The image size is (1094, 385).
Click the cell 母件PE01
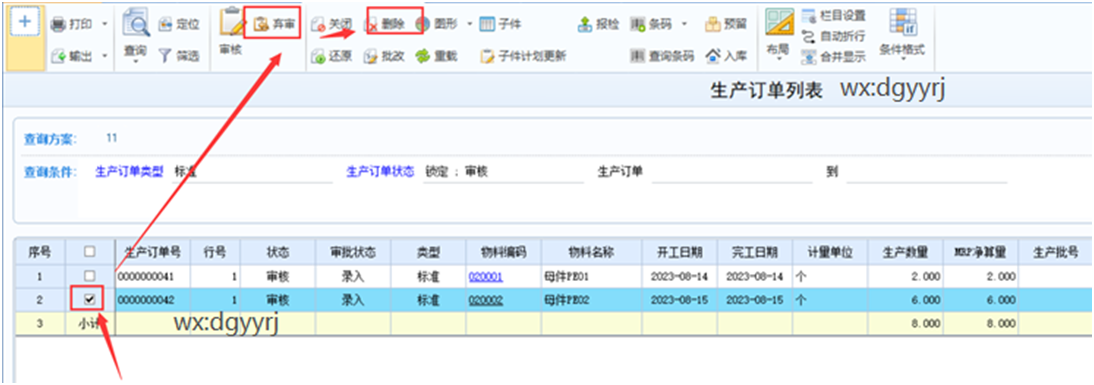point(591,276)
